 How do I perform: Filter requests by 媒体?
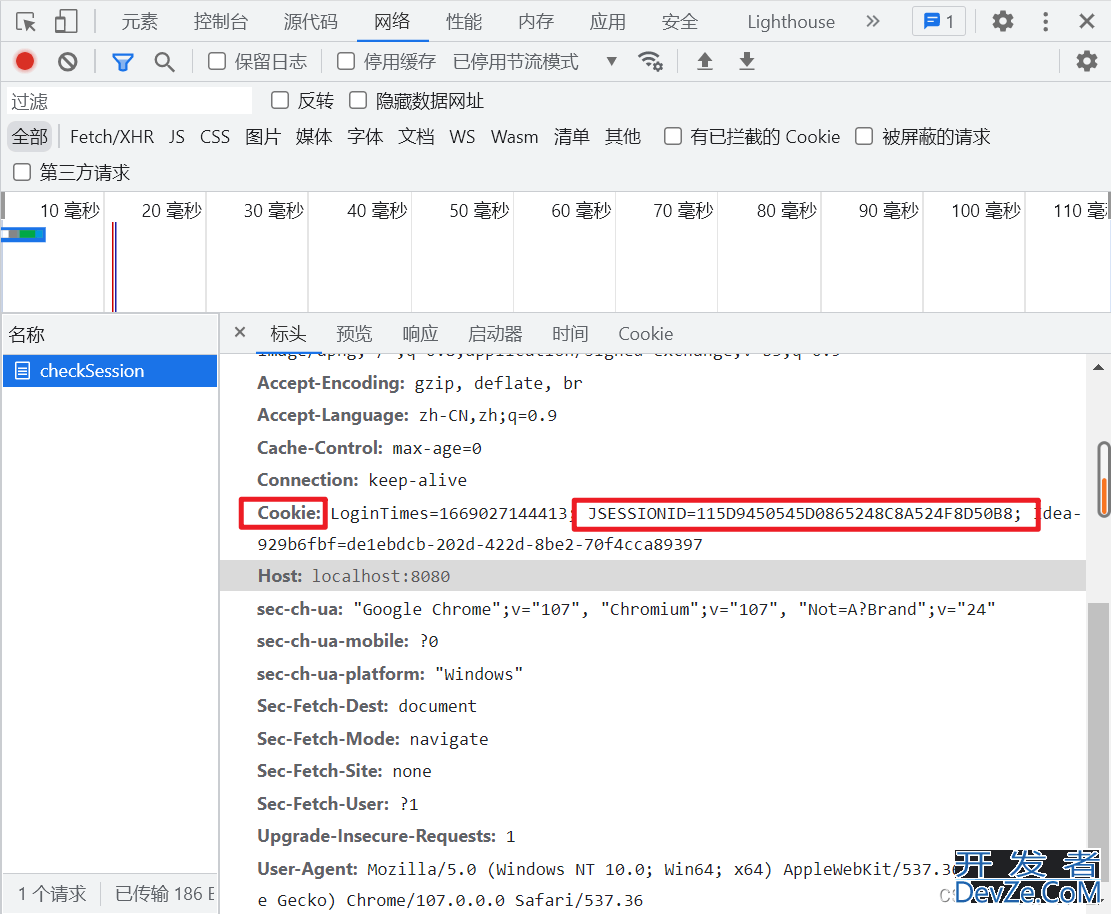coord(314,136)
